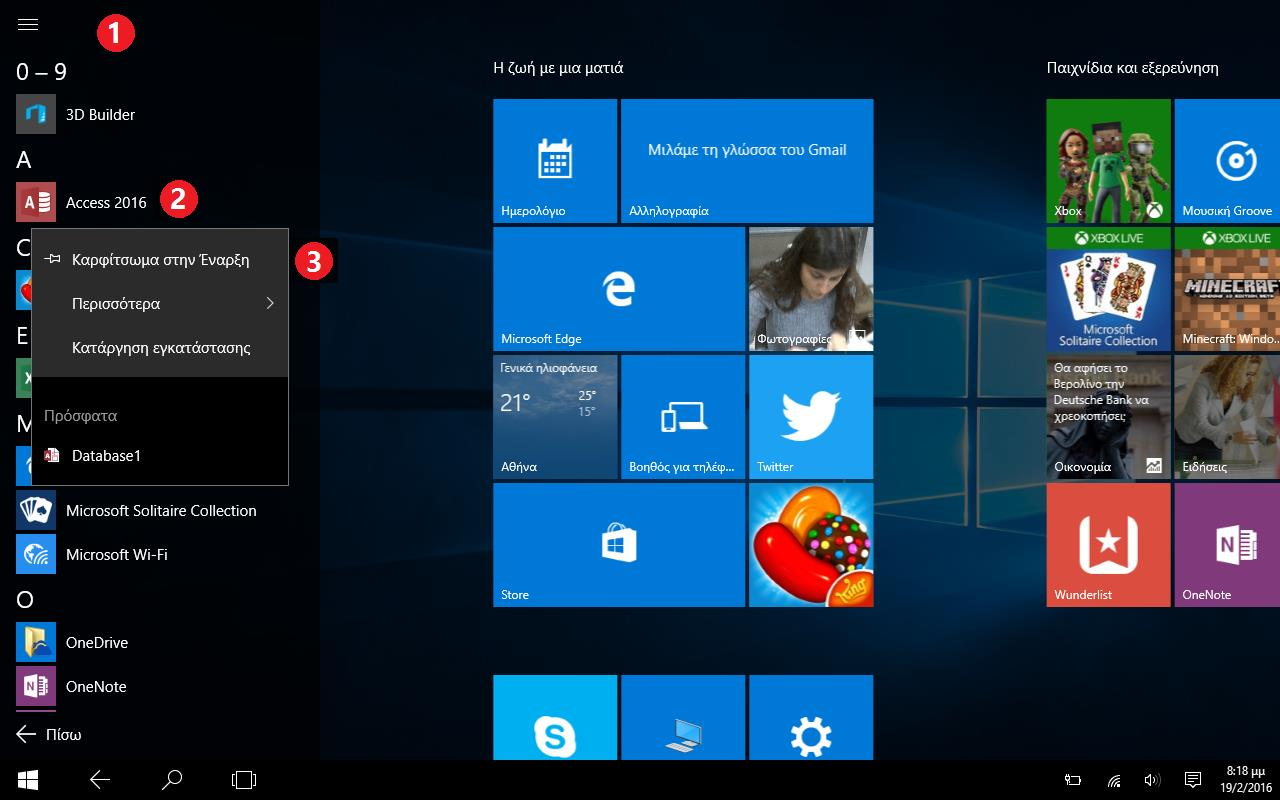1280x800 pixels.
Task: Launch the Wunderlist tile
Action: point(1108,545)
